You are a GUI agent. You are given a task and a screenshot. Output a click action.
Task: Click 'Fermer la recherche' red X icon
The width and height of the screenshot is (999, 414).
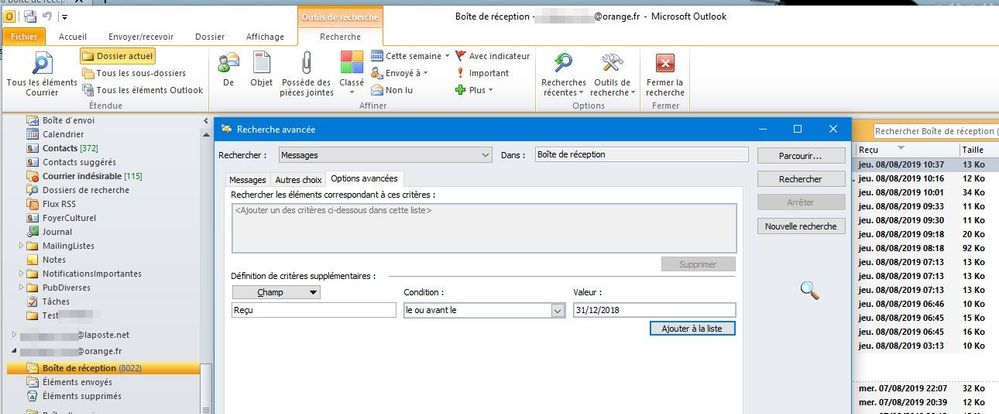pos(665,63)
